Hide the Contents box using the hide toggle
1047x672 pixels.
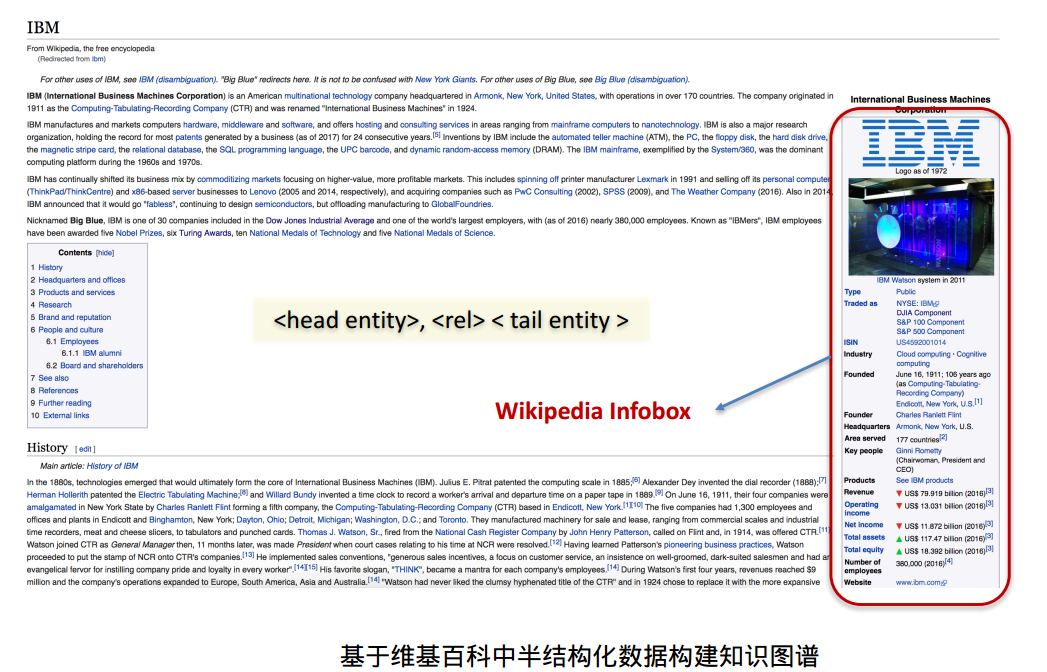[x=105, y=253]
